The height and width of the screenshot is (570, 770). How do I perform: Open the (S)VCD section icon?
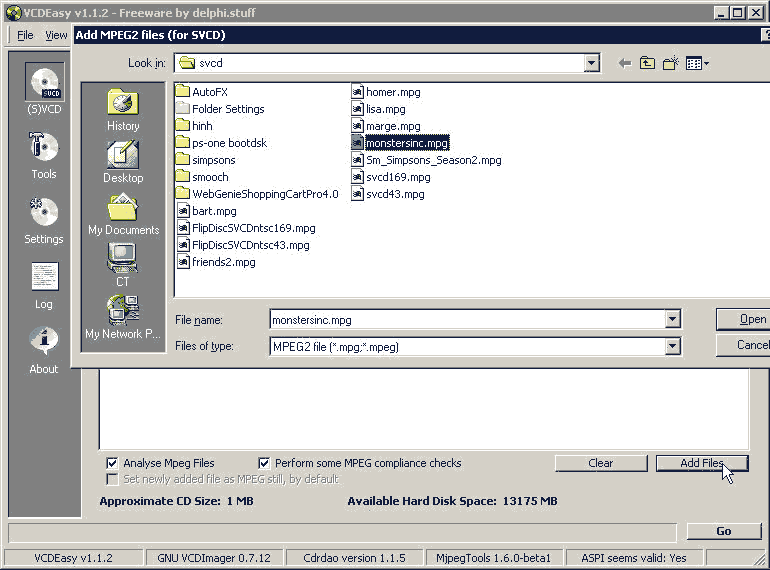pyautogui.click(x=44, y=84)
